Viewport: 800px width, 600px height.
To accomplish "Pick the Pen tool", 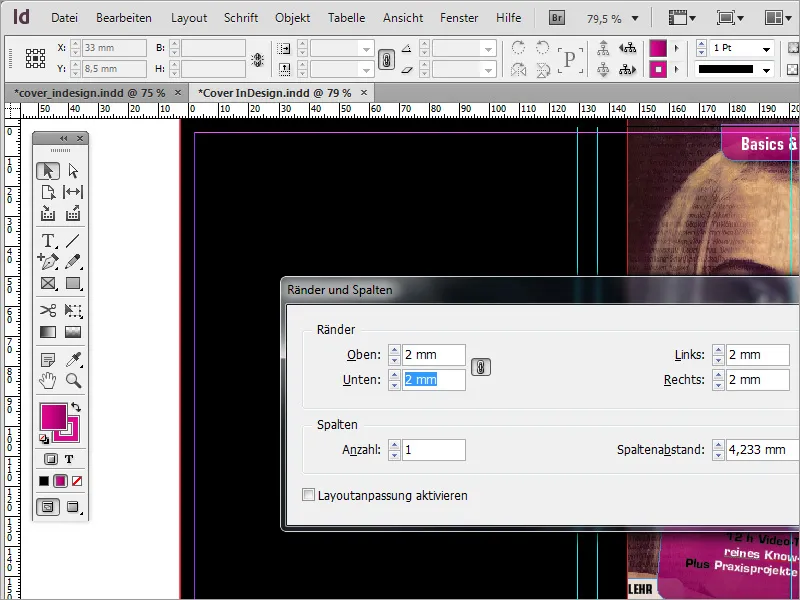I will click(x=47, y=261).
